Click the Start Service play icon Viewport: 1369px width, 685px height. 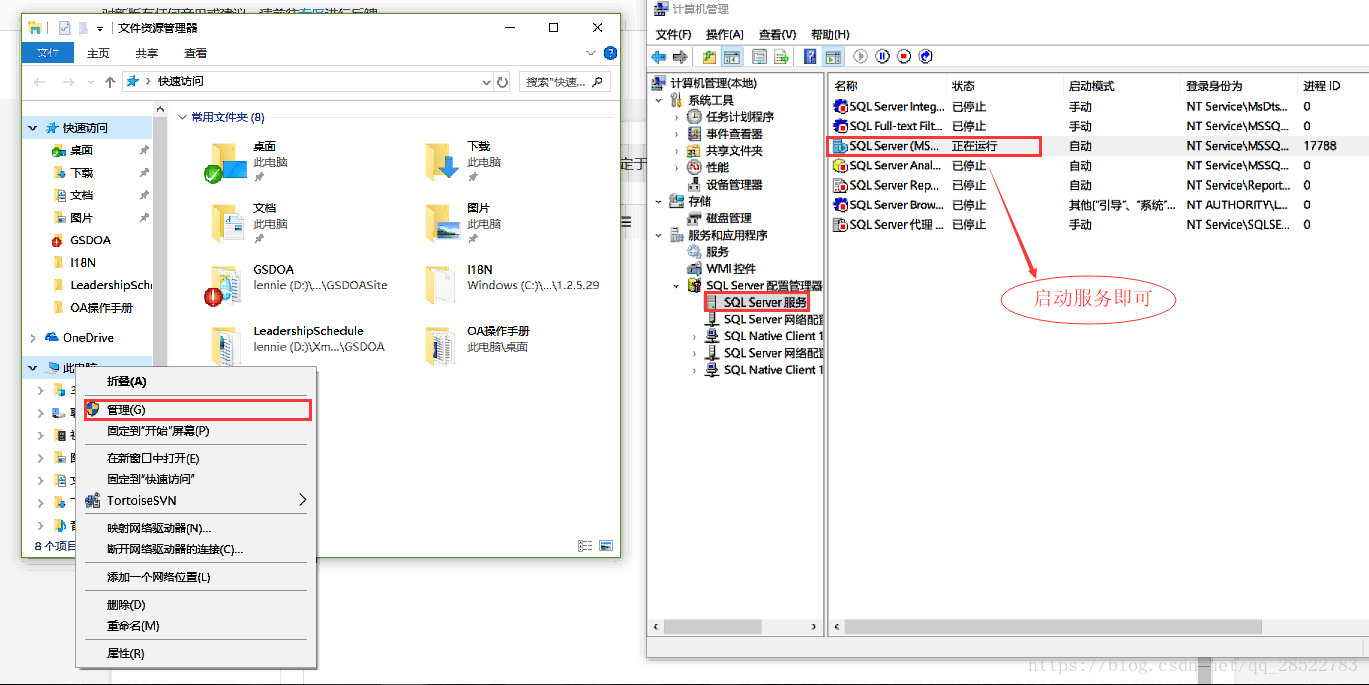click(860, 57)
